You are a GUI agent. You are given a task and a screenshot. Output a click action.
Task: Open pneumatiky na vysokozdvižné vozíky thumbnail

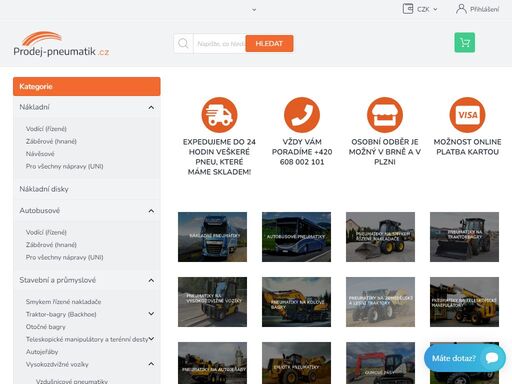coord(212,302)
